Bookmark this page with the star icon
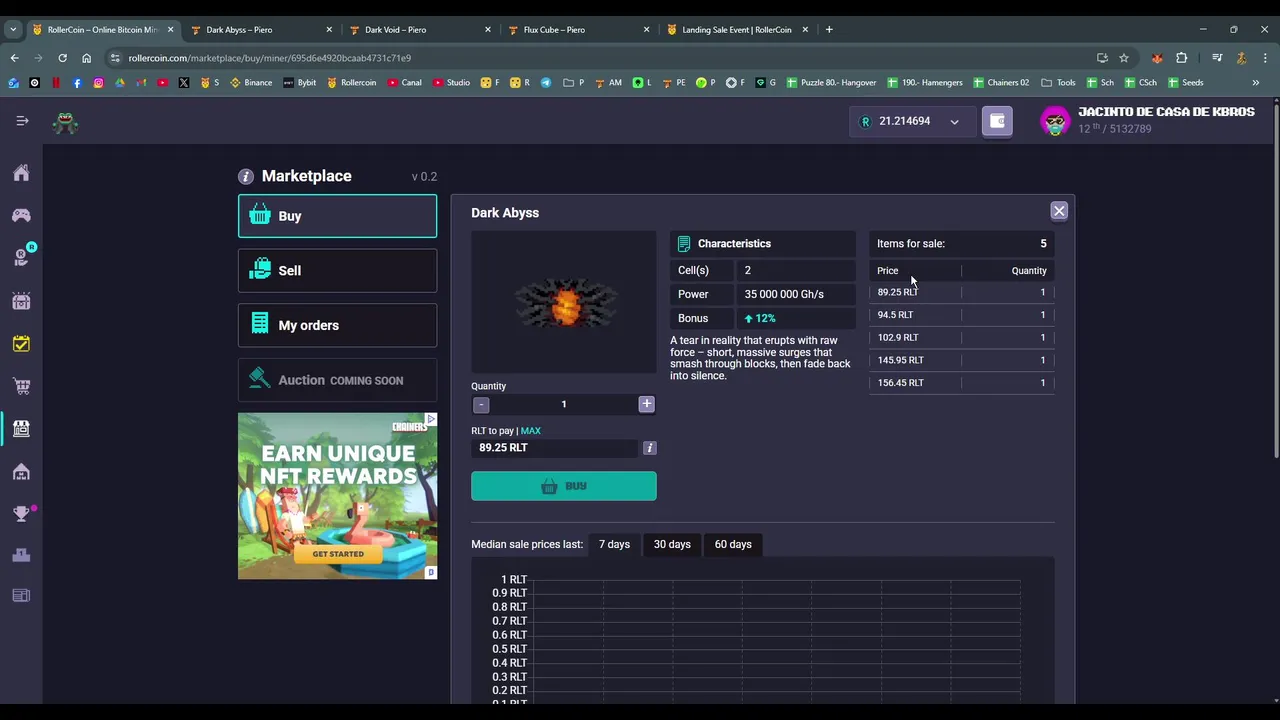 (x=1124, y=58)
